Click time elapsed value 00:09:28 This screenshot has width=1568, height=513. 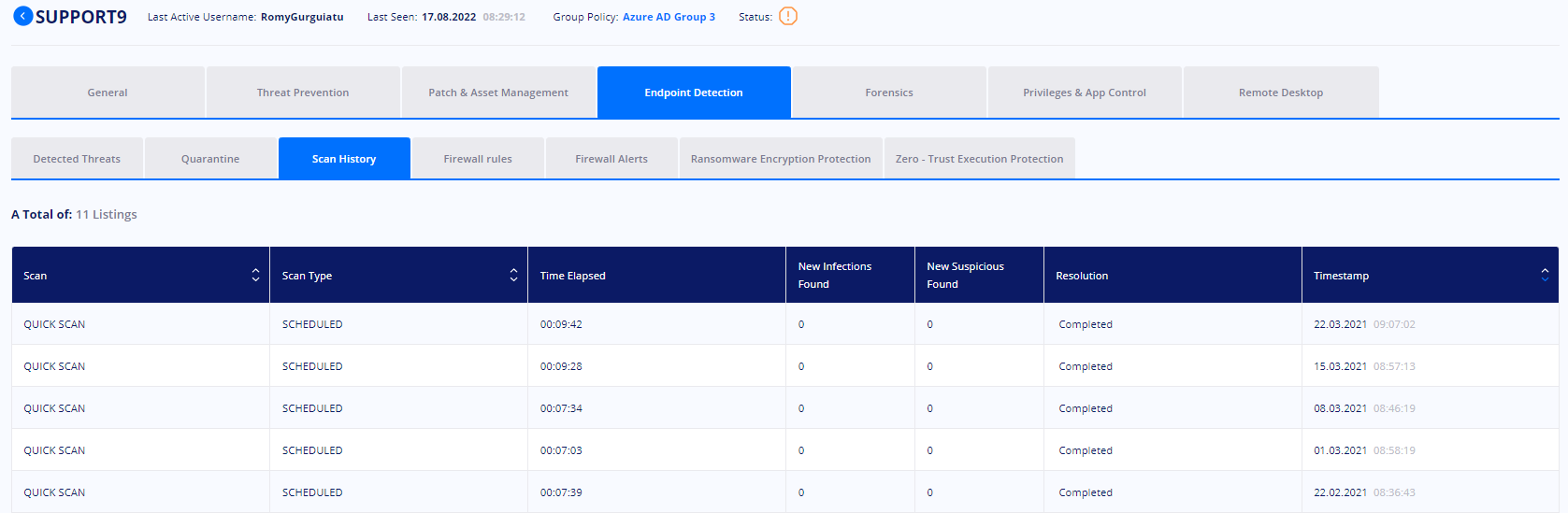tap(561, 366)
